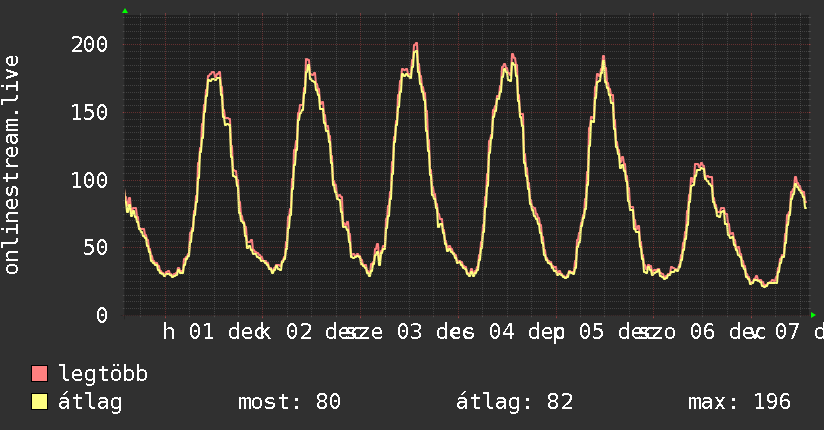Viewport: 824px width, 430px height.
Task: Click the '06' date label on x-axis
Action: (702, 333)
